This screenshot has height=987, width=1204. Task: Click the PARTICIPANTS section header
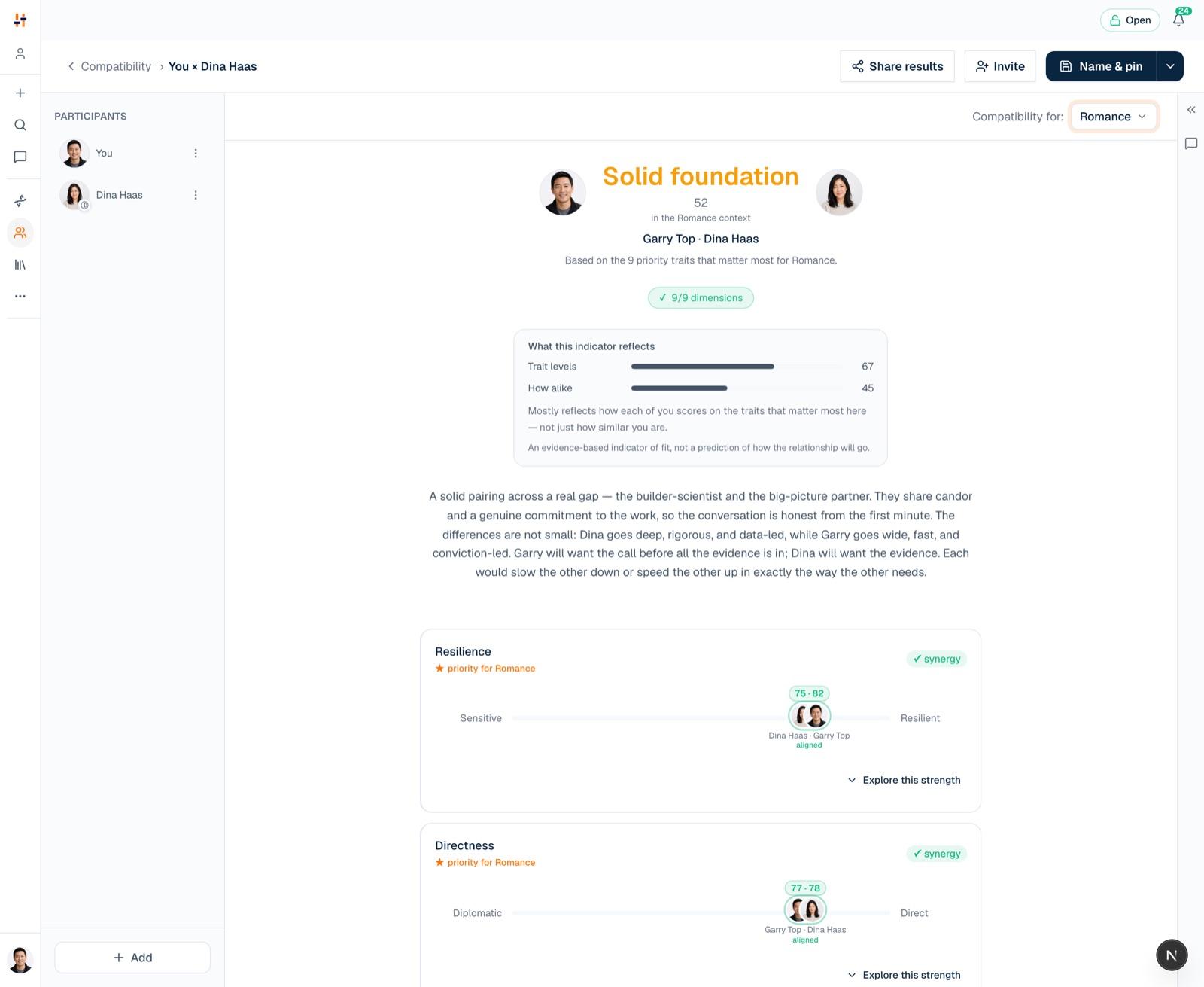pos(90,117)
